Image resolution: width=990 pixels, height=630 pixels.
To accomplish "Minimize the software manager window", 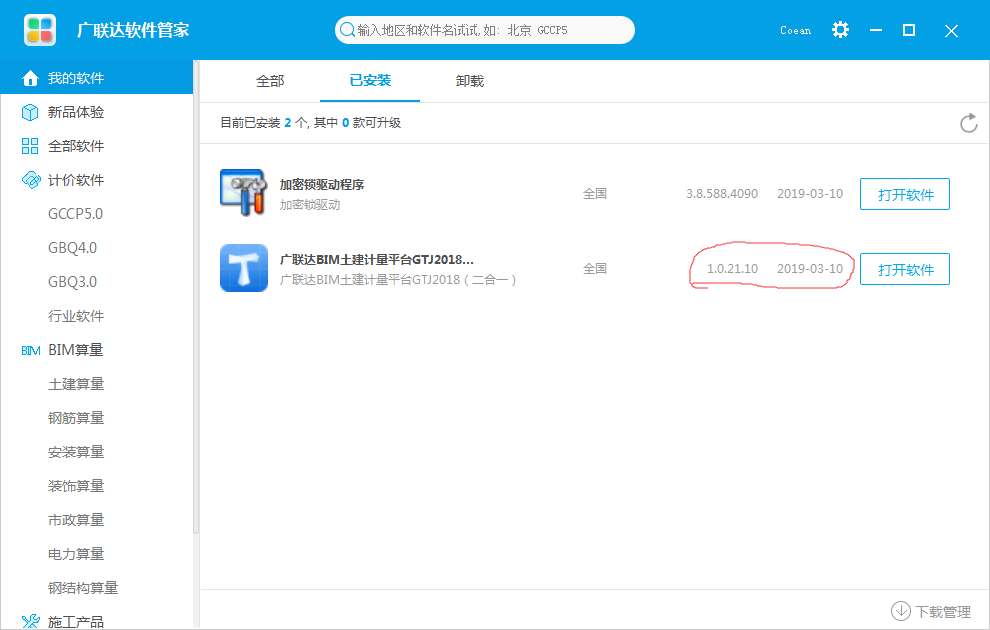I will point(875,30).
